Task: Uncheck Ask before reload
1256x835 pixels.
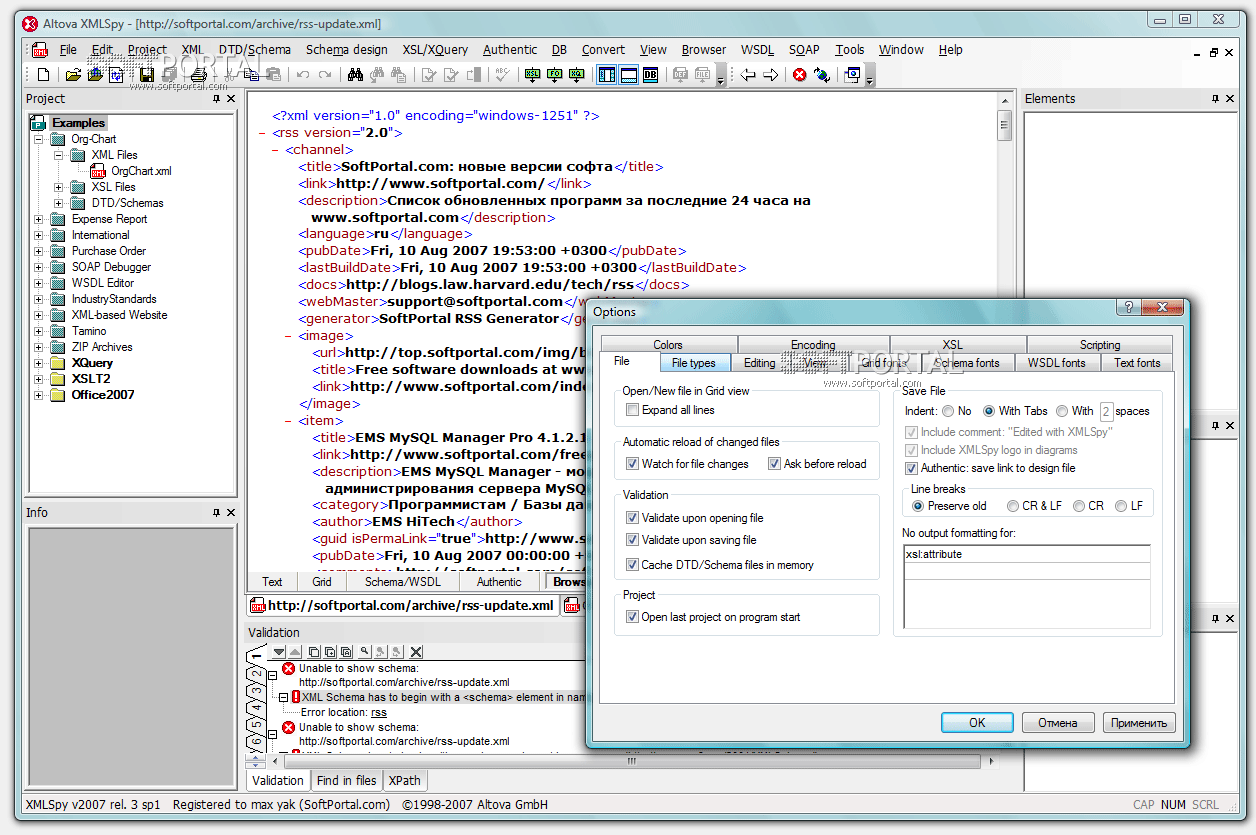Action: click(x=774, y=464)
